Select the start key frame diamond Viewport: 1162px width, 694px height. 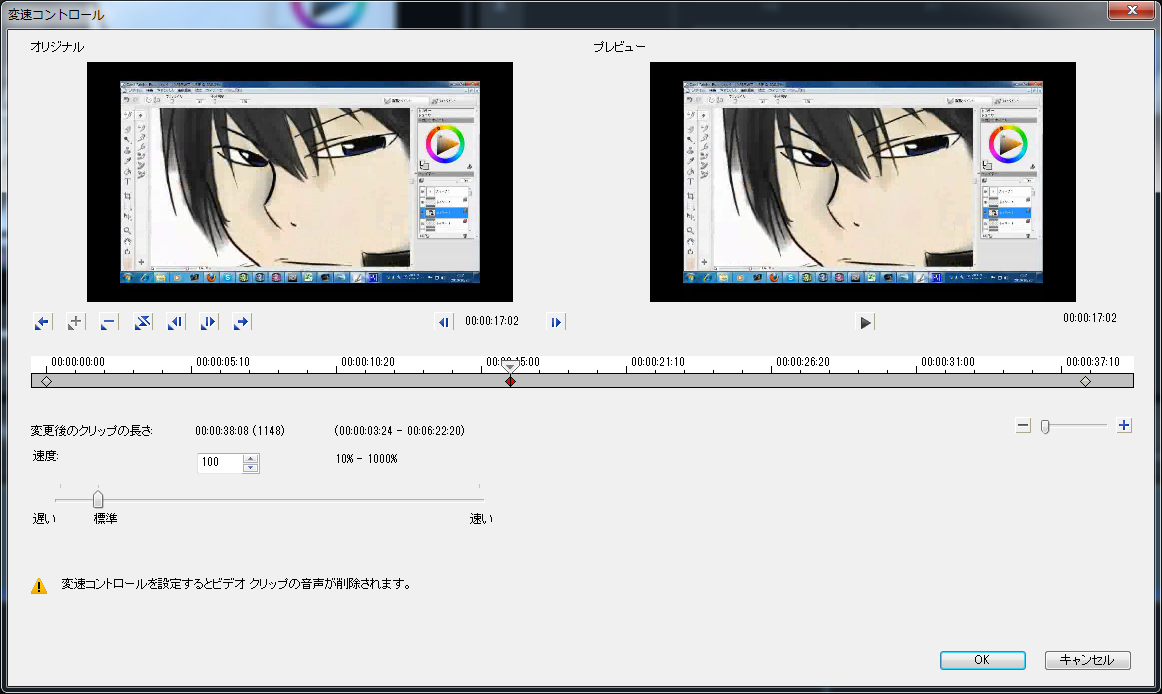point(46,381)
